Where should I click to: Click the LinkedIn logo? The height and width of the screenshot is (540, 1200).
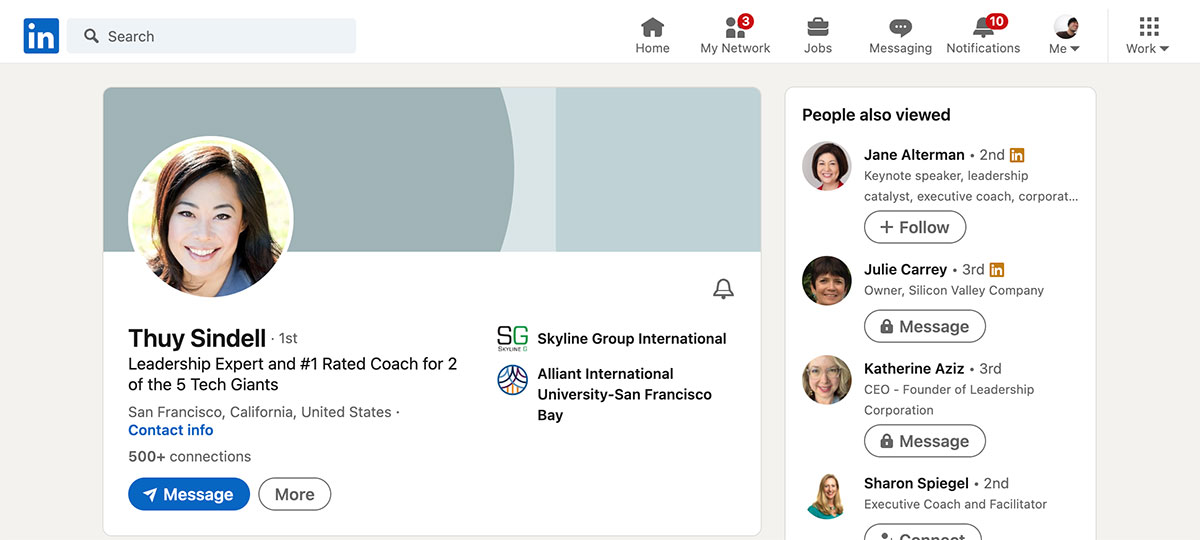[x=41, y=36]
